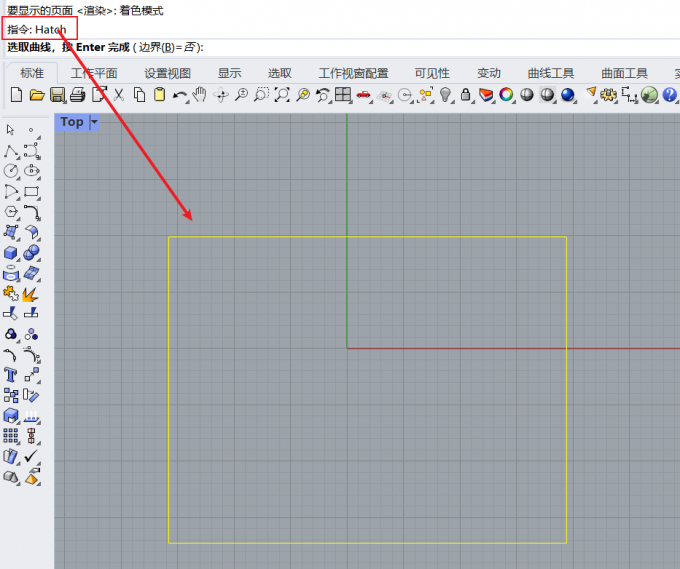Click the Zoom dynamic magnifier icon
Screen dimensions: 680x569
tap(241, 95)
